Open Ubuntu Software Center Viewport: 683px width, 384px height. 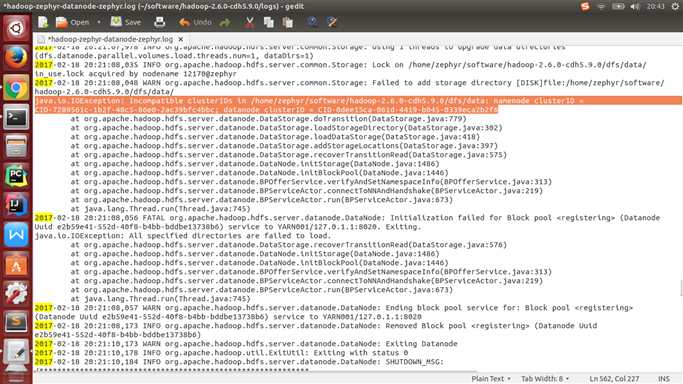[x=16, y=265]
